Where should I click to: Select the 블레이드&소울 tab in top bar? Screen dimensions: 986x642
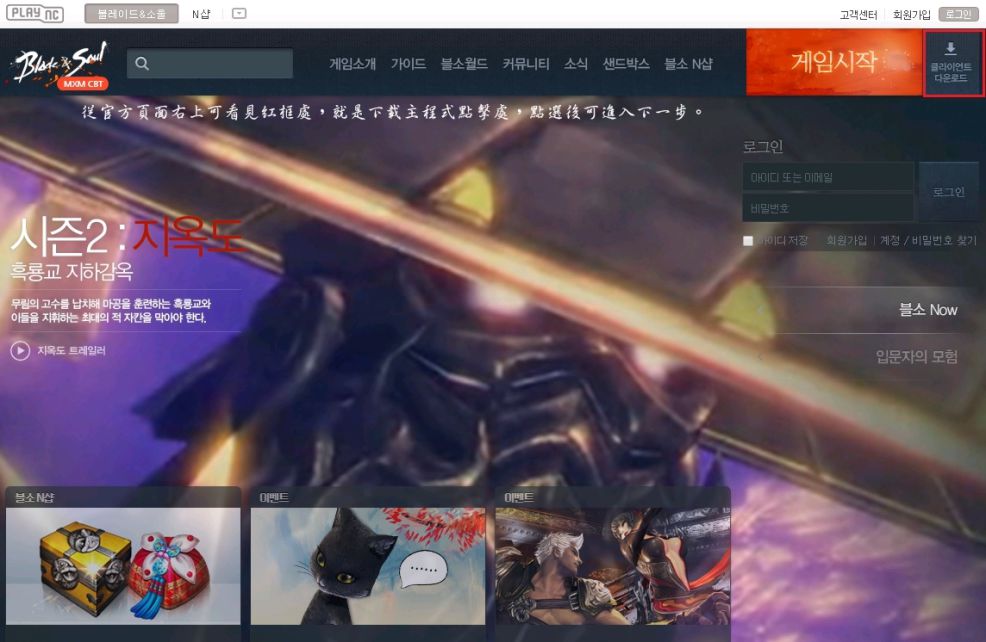[131, 14]
